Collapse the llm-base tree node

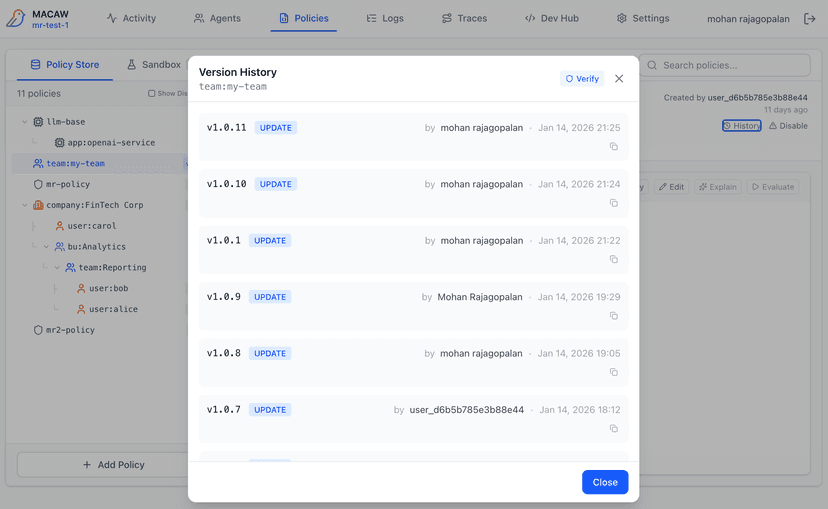(24, 122)
